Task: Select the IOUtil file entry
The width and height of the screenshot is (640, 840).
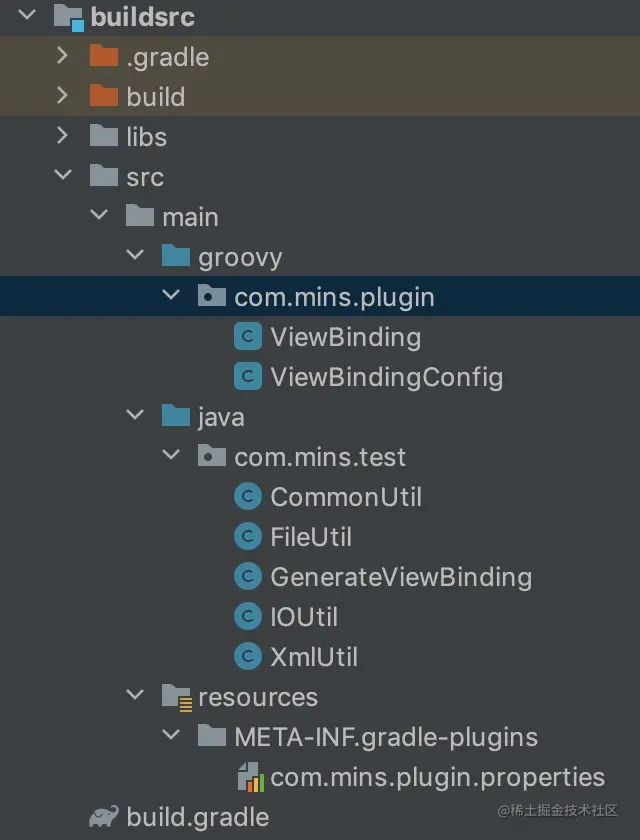Action: (x=303, y=617)
